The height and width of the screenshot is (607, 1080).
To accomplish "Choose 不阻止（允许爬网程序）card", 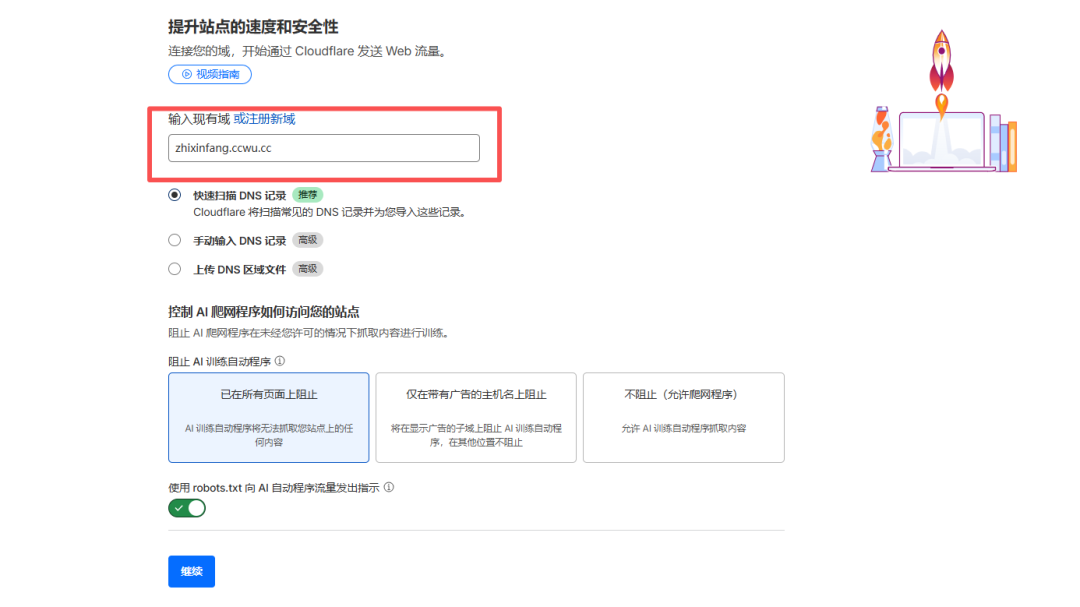I will tap(683, 418).
